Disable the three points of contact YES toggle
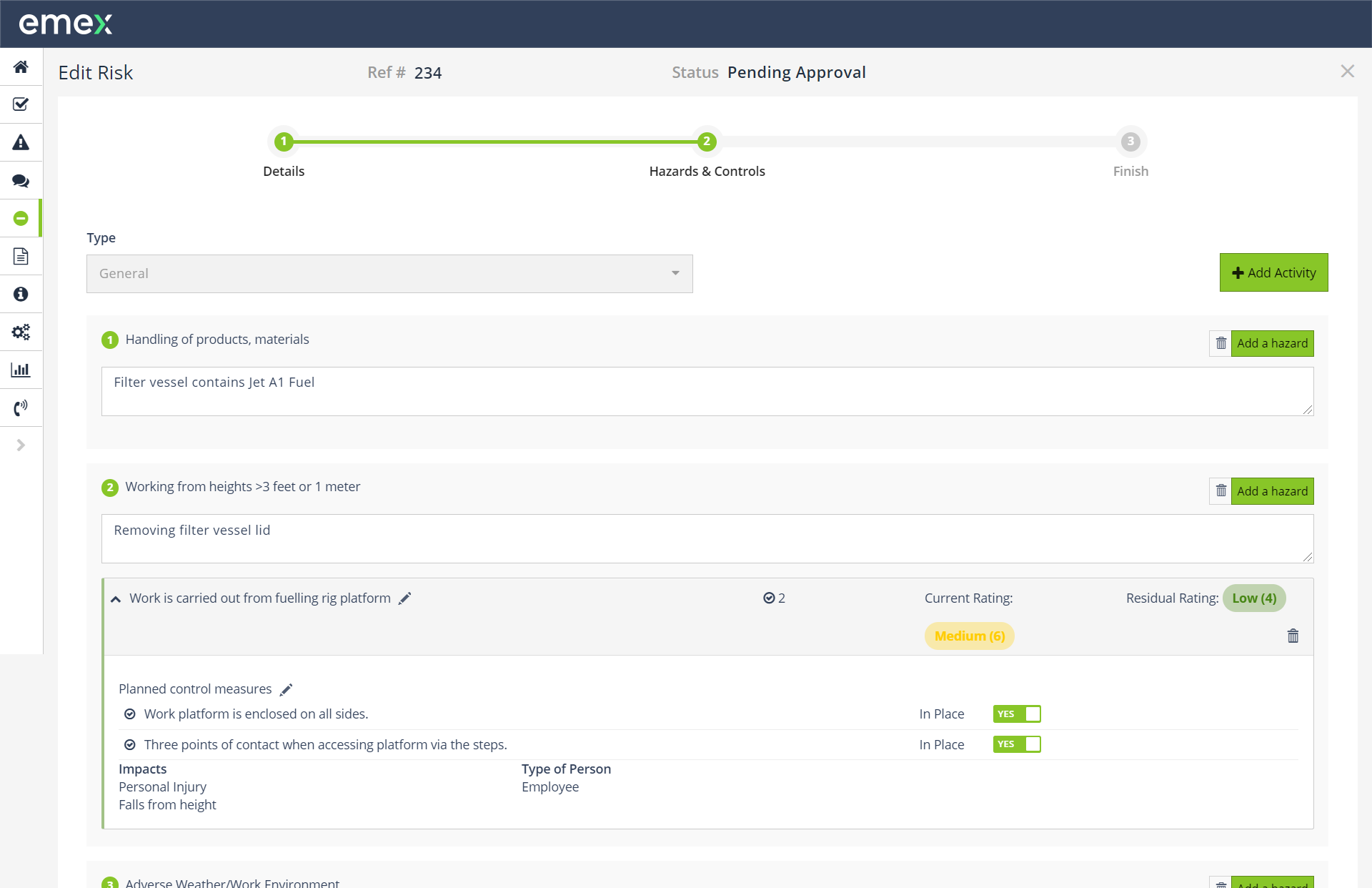 pos(1017,744)
